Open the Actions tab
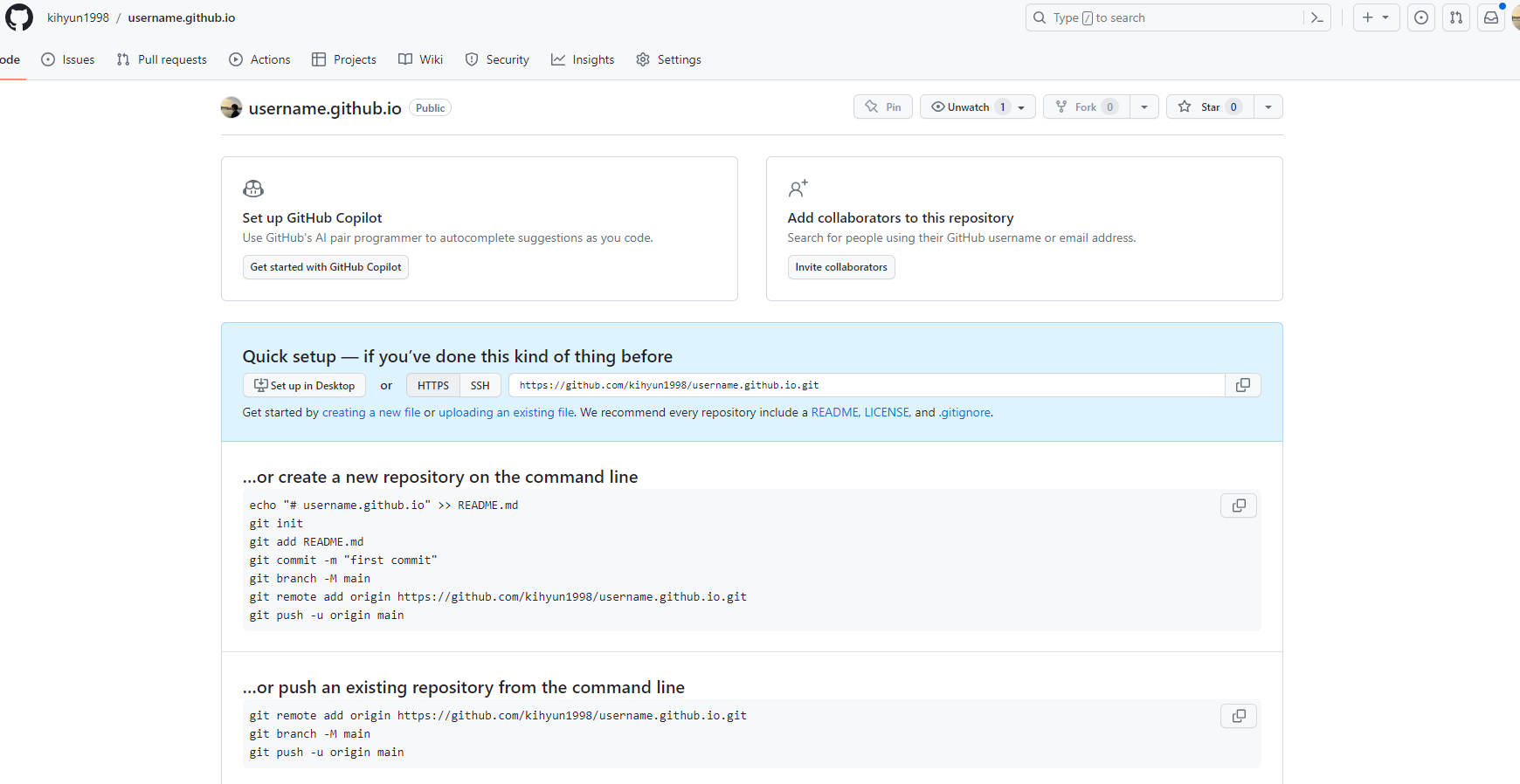The width and height of the screenshot is (1520, 784). pyautogui.click(x=259, y=59)
